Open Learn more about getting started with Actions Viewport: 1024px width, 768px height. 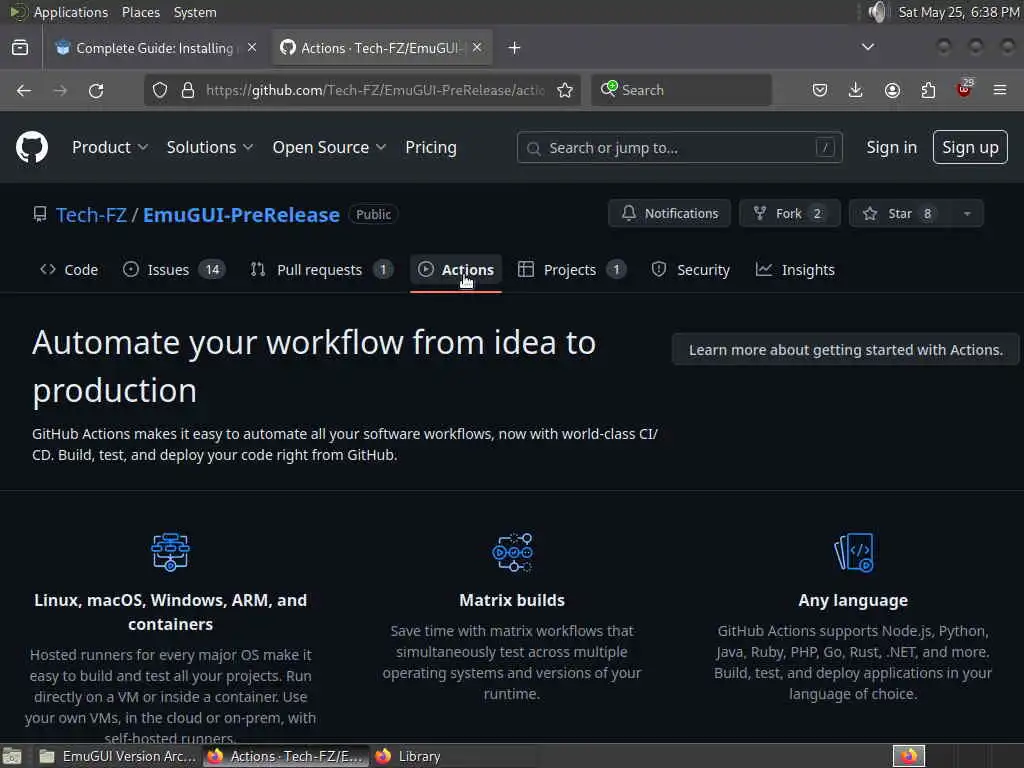[x=846, y=350]
